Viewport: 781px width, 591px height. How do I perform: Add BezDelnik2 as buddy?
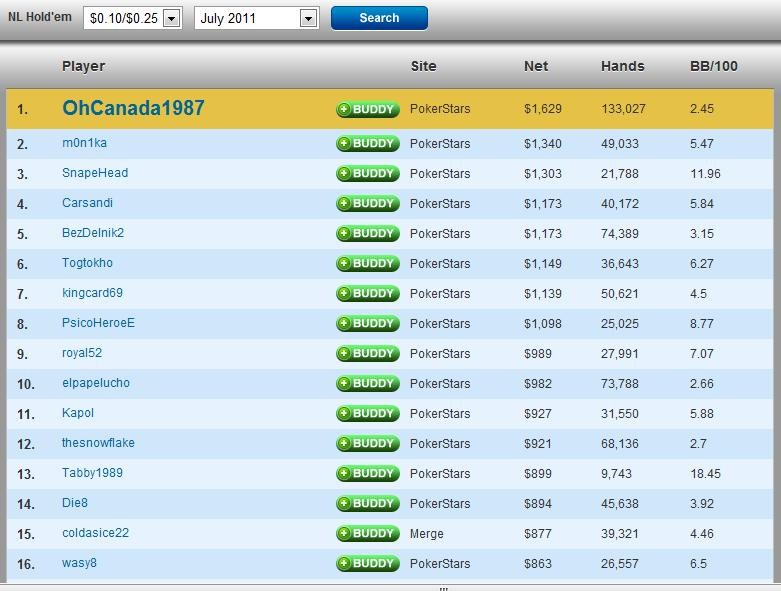368,233
